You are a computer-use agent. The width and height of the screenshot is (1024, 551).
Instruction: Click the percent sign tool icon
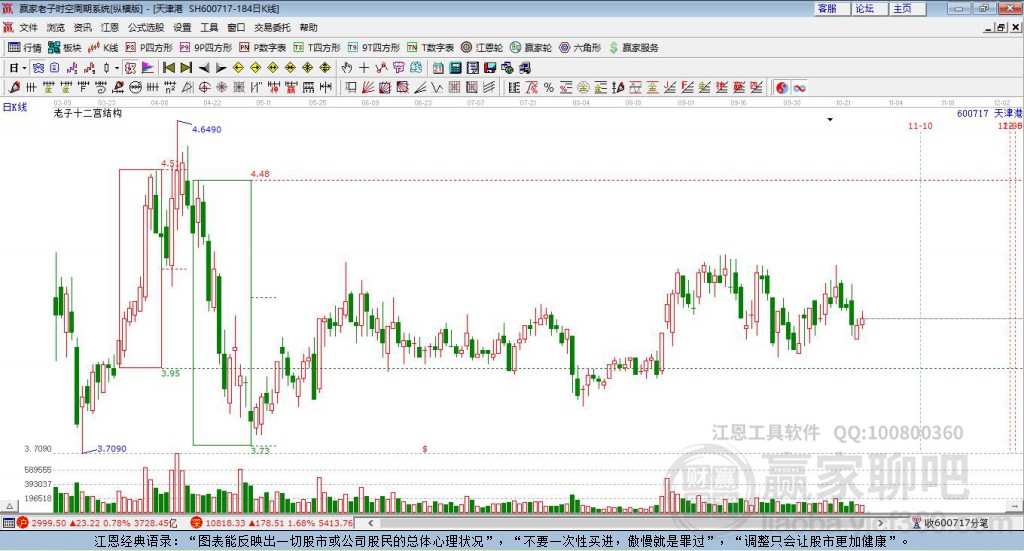549,87
